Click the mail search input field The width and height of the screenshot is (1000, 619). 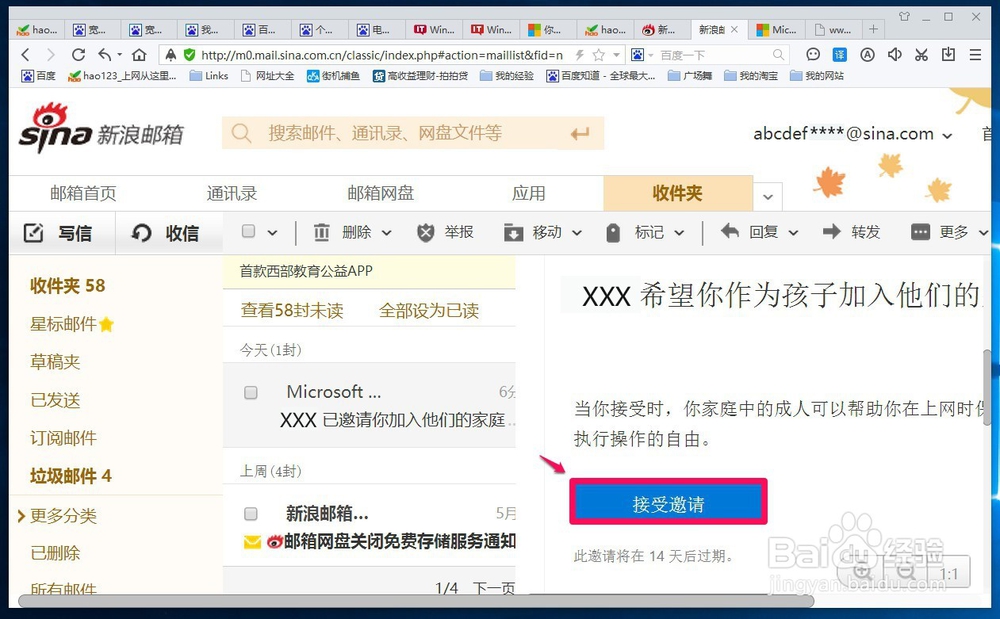(x=413, y=133)
